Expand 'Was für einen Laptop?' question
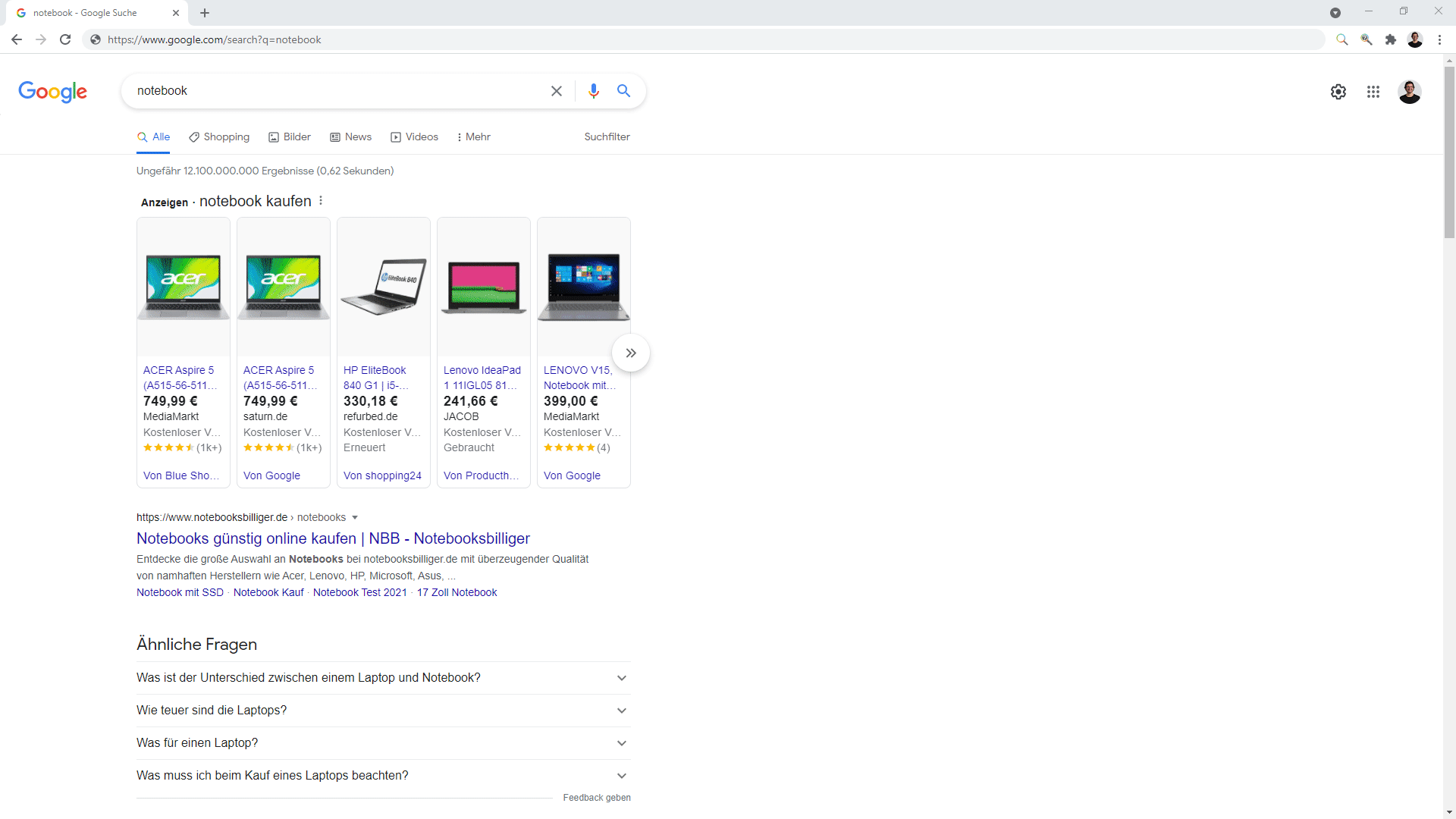This screenshot has height=819, width=1456. pyautogui.click(x=384, y=743)
